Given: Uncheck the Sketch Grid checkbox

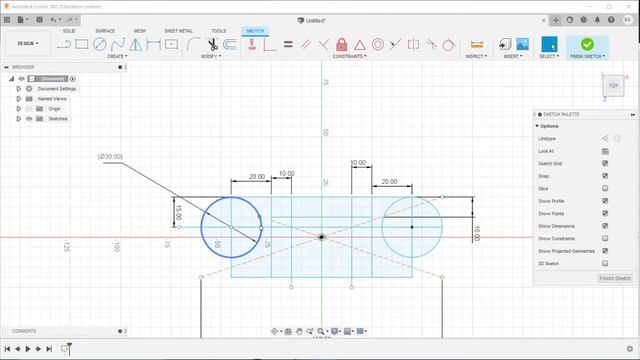Looking at the screenshot, I should tap(605, 163).
